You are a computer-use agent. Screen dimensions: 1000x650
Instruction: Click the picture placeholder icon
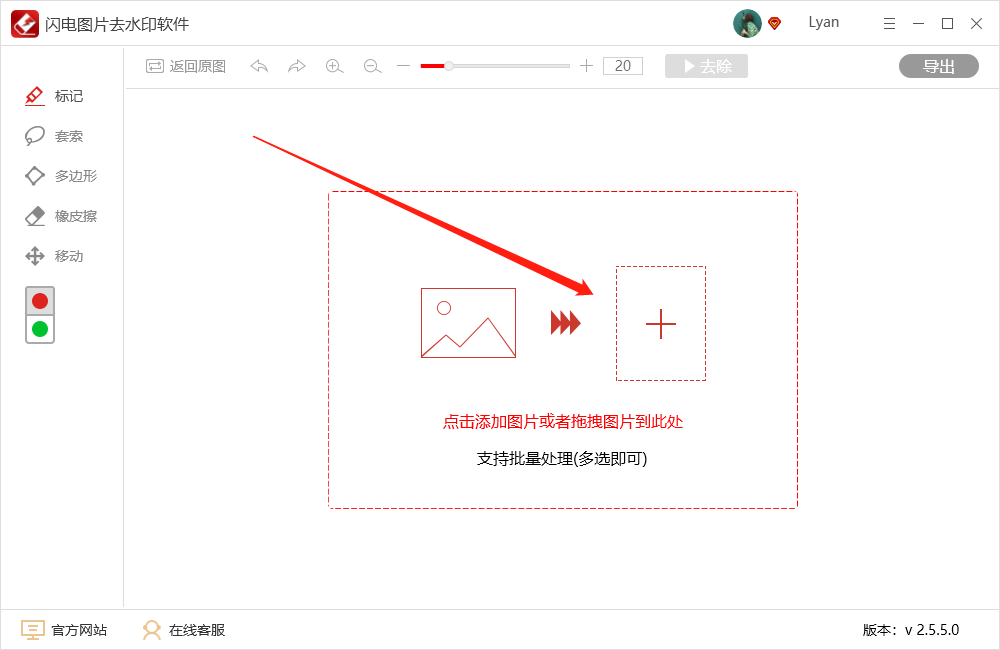(x=468, y=323)
